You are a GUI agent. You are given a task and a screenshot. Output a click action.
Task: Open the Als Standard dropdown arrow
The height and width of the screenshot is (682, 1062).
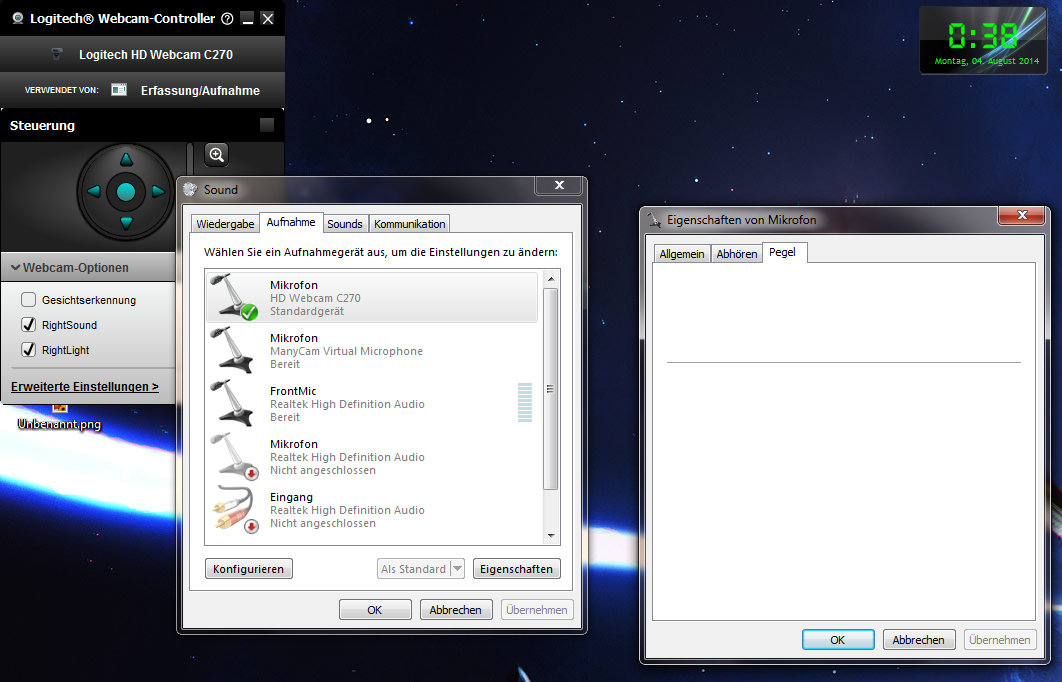[458, 568]
